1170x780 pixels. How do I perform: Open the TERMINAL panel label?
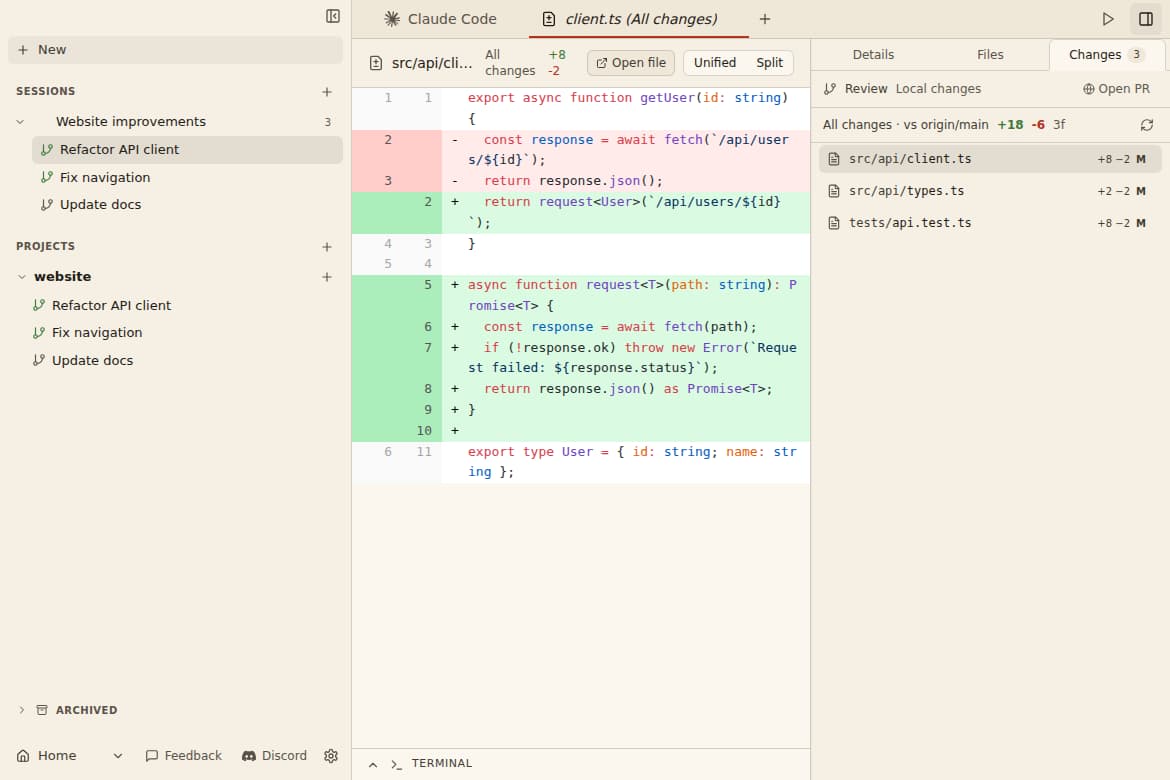coord(442,764)
